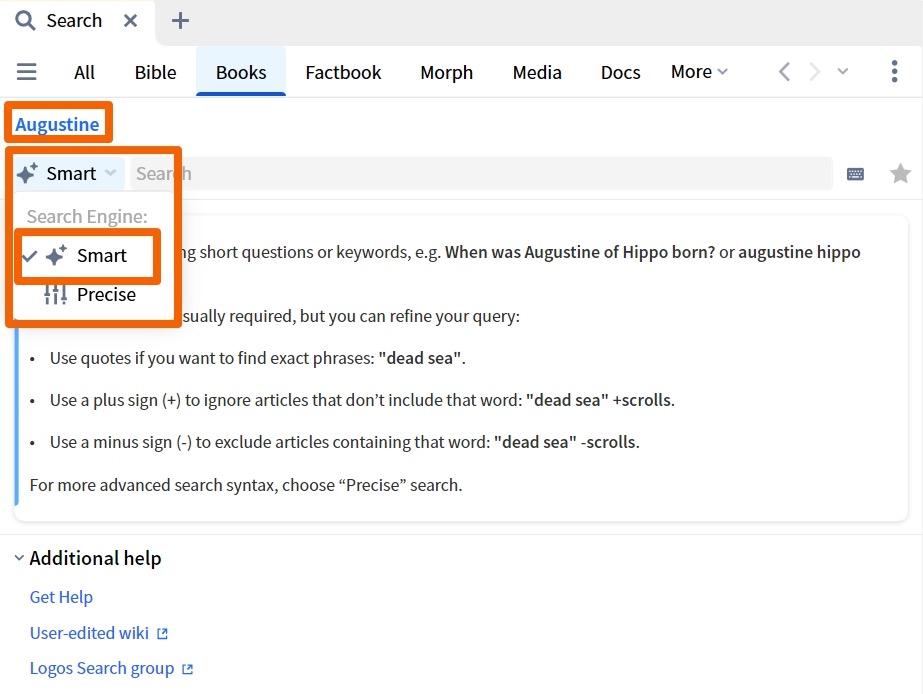The width and height of the screenshot is (923, 694).
Task: Select the Books search tab
Action: point(241,72)
